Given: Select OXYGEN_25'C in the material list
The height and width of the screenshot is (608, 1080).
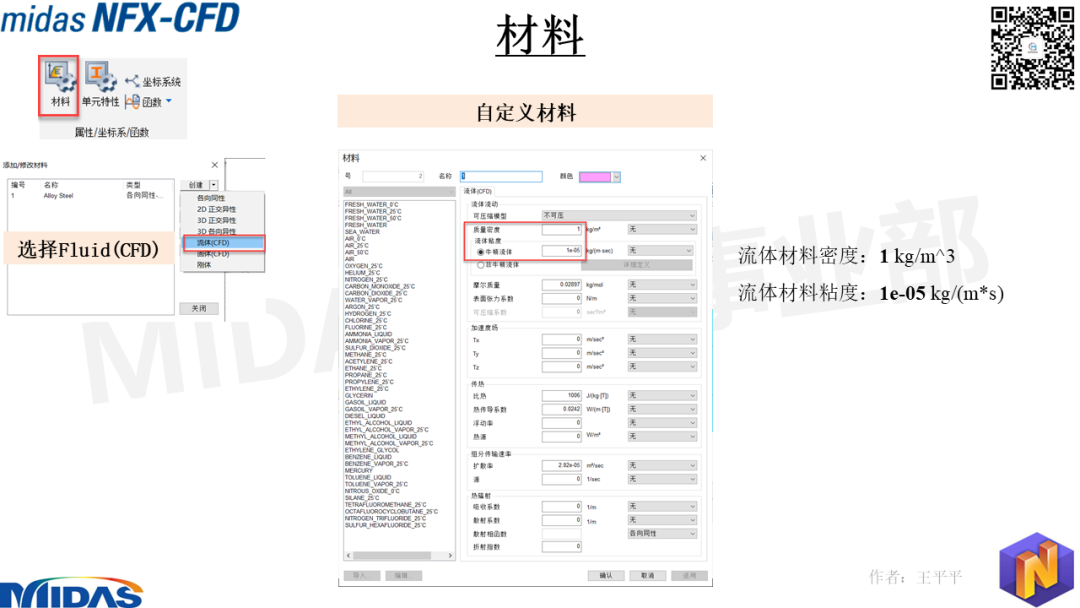Looking at the screenshot, I should [364, 266].
